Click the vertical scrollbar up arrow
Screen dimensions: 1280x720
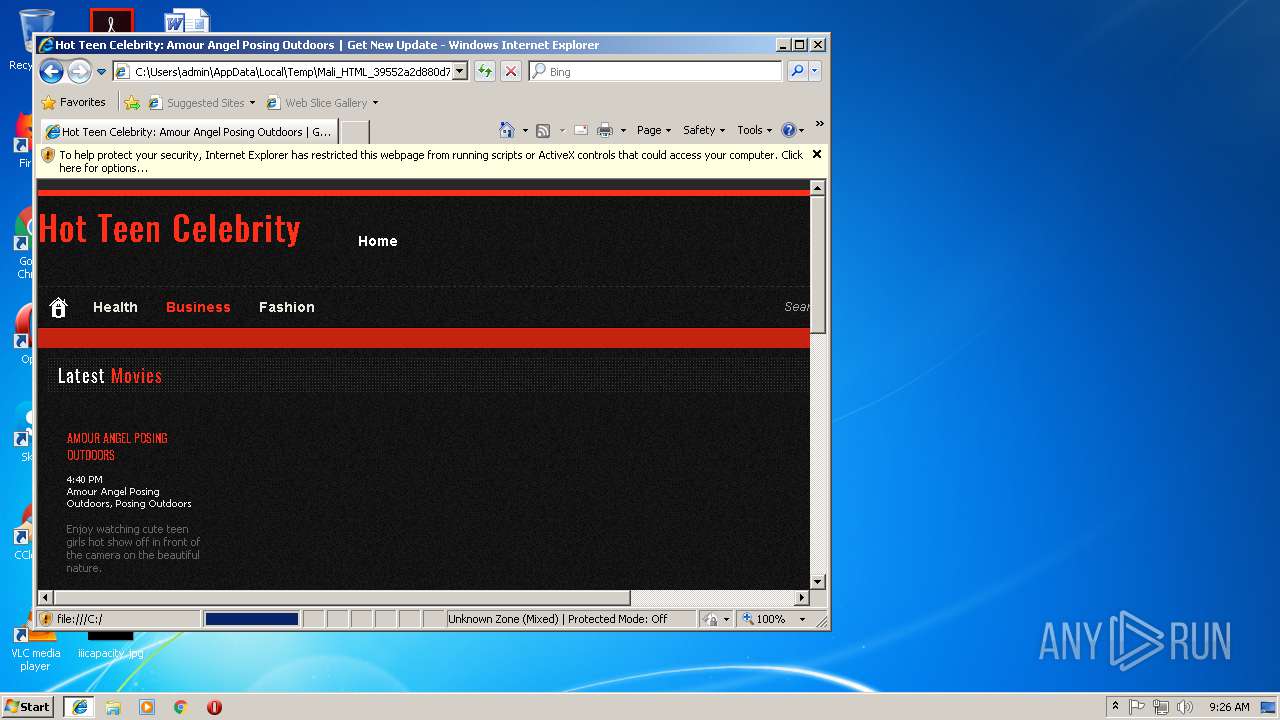pyautogui.click(x=818, y=188)
